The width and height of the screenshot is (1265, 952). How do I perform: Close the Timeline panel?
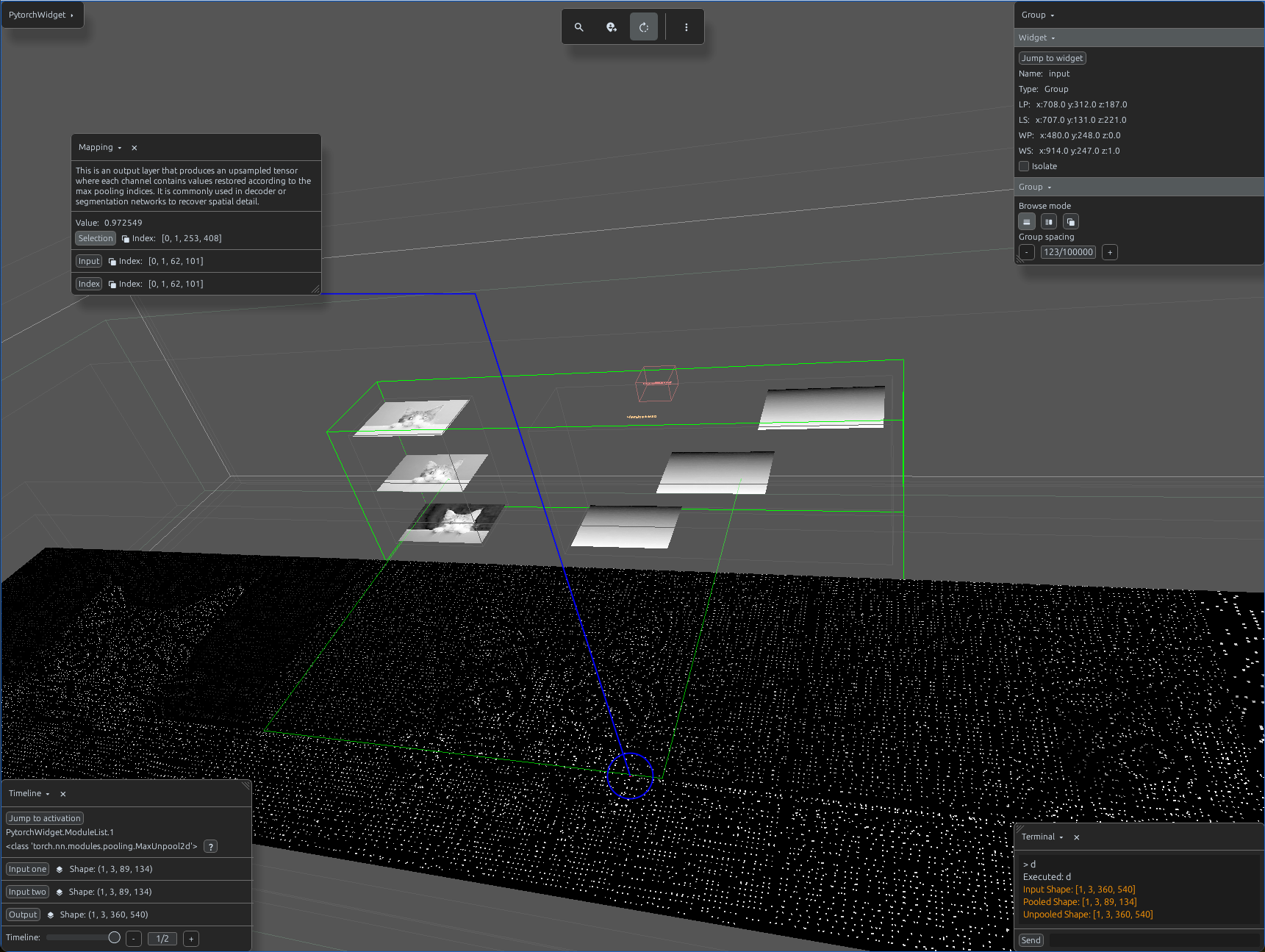[x=63, y=794]
